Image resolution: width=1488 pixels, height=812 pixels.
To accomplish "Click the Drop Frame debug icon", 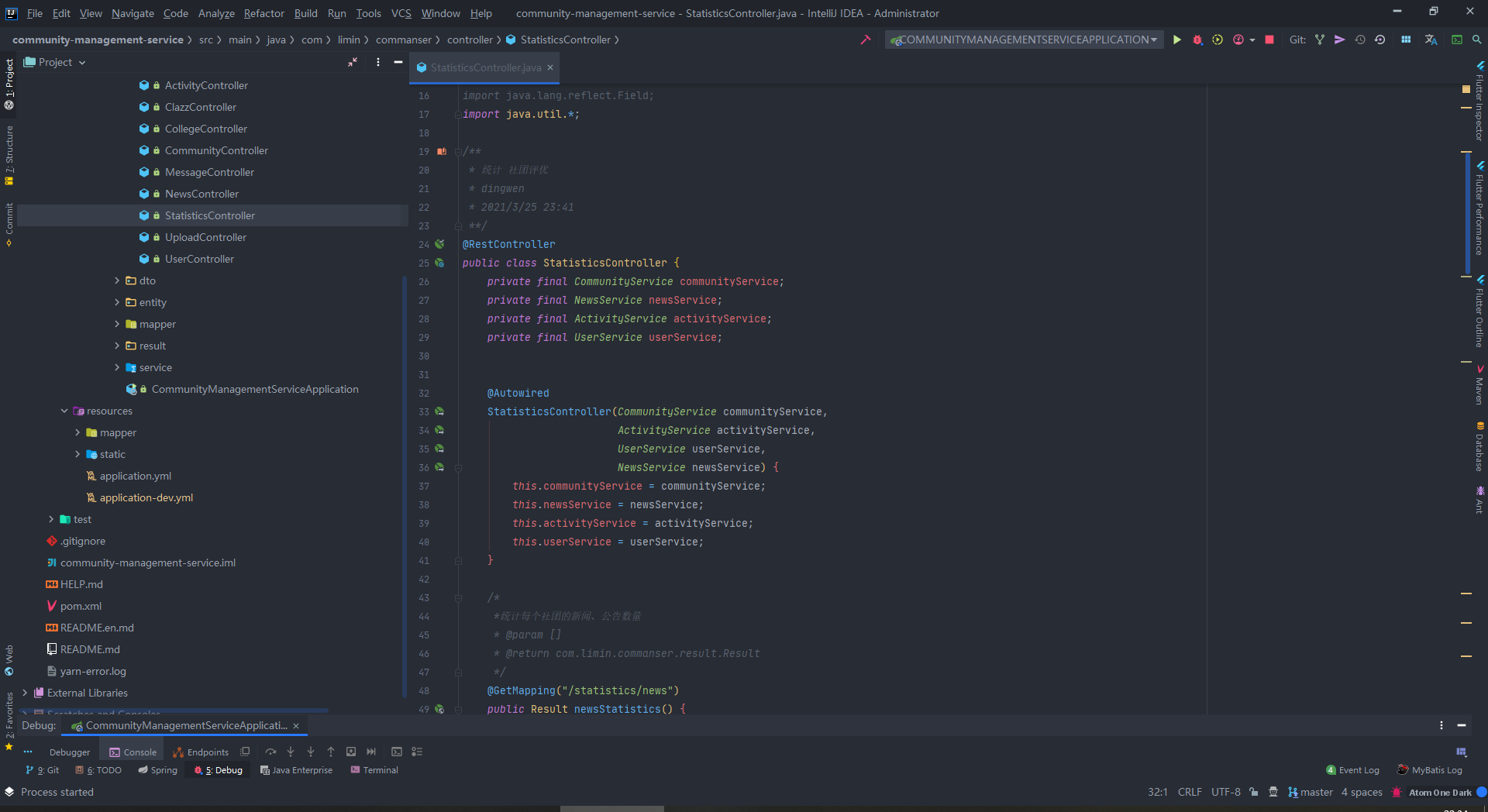I will click(x=351, y=752).
